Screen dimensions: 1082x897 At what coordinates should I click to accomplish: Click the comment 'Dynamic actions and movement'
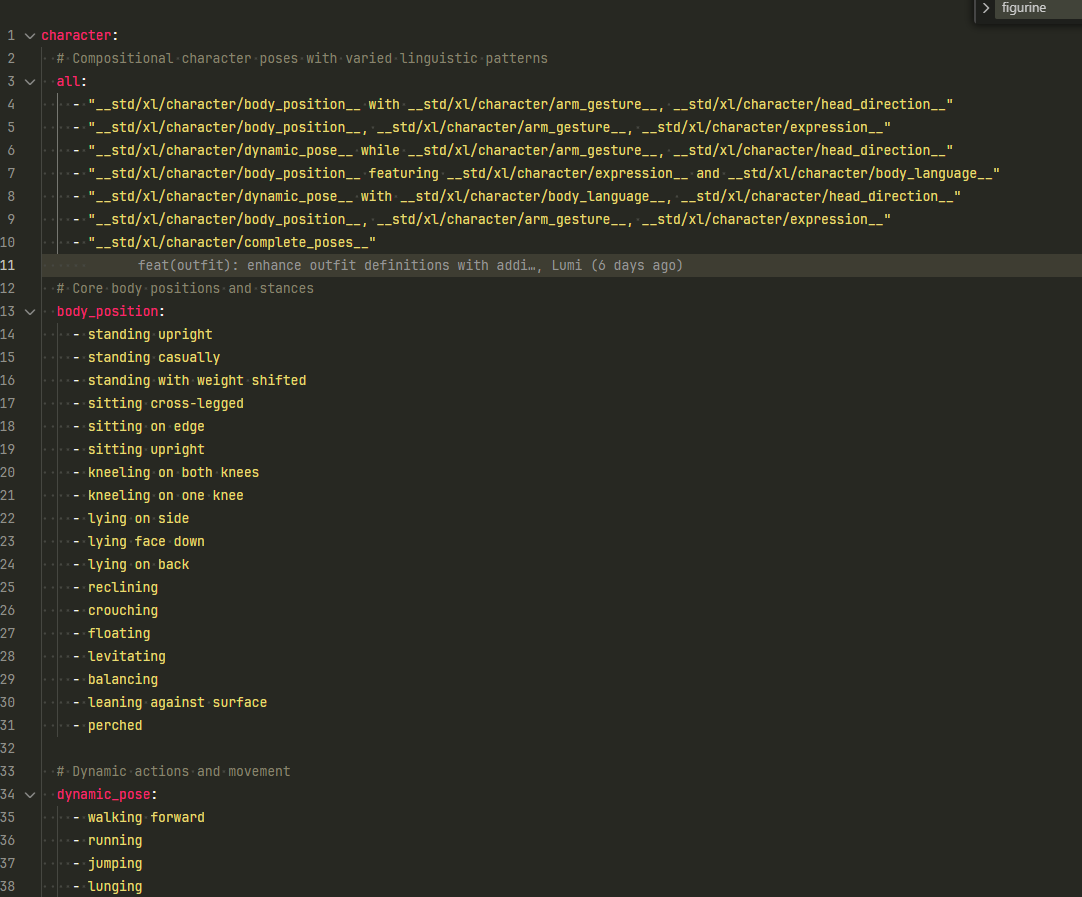tap(173, 771)
